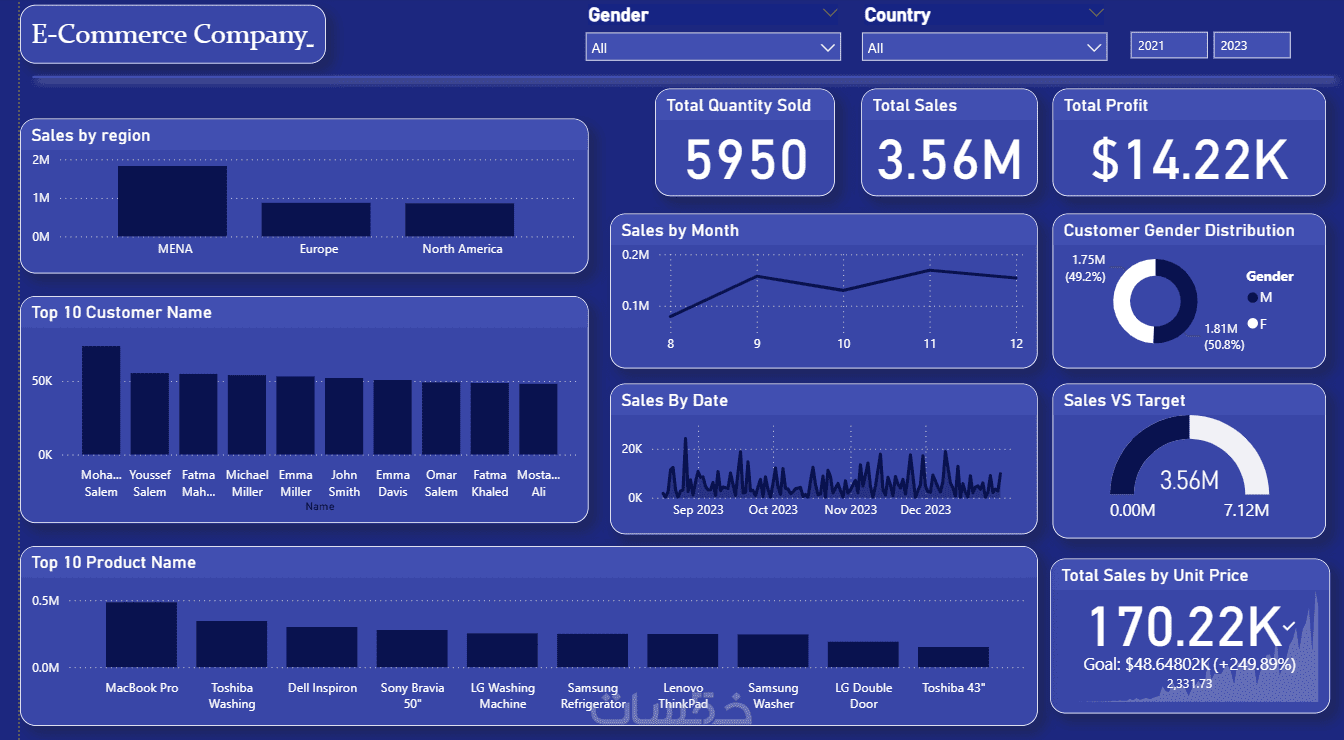Click the Total Profit card

pyautogui.click(x=1190, y=142)
